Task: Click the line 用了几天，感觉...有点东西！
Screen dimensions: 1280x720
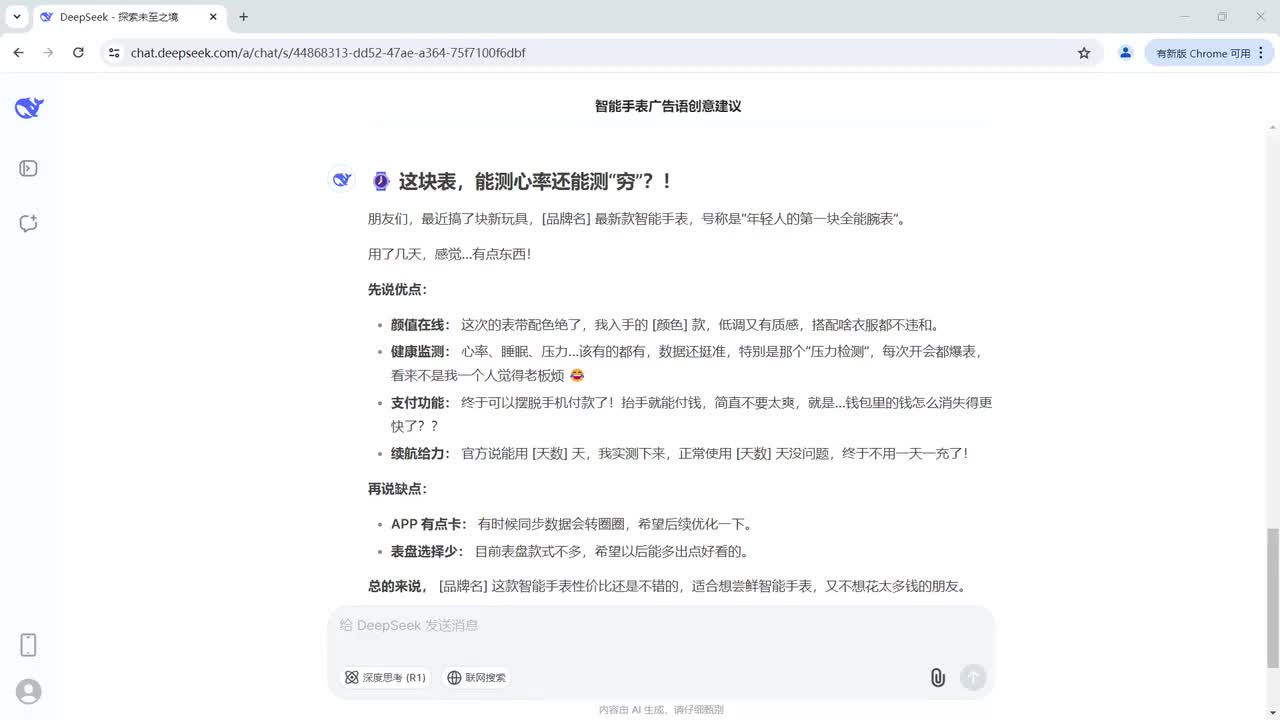Action: click(x=450, y=254)
